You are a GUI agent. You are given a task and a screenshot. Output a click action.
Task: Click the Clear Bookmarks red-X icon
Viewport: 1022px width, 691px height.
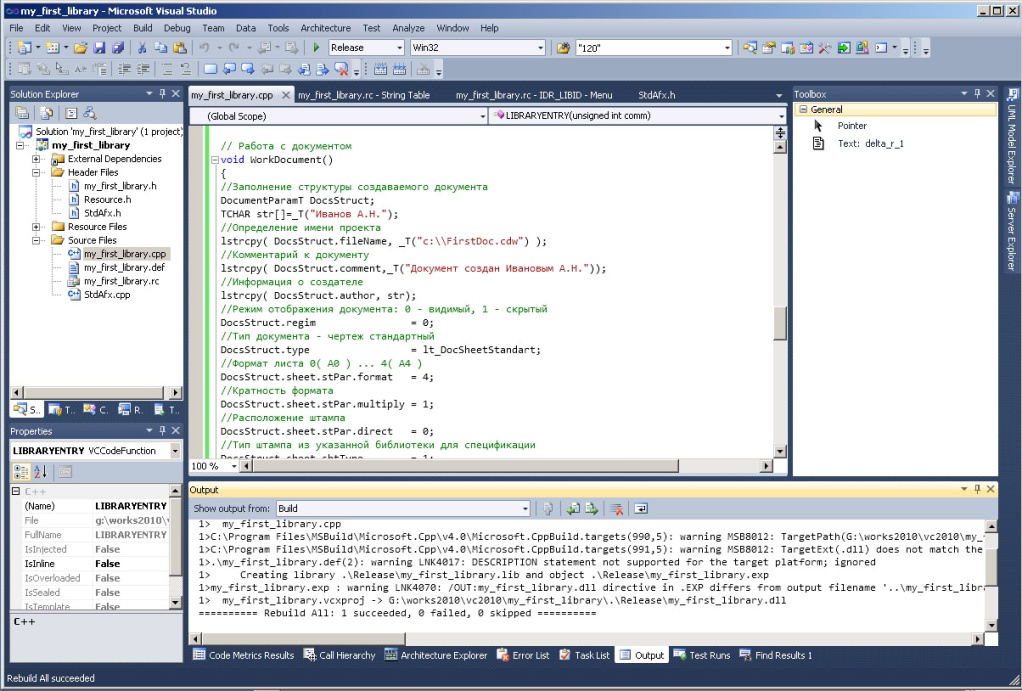pyautogui.click(x=341, y=68)
